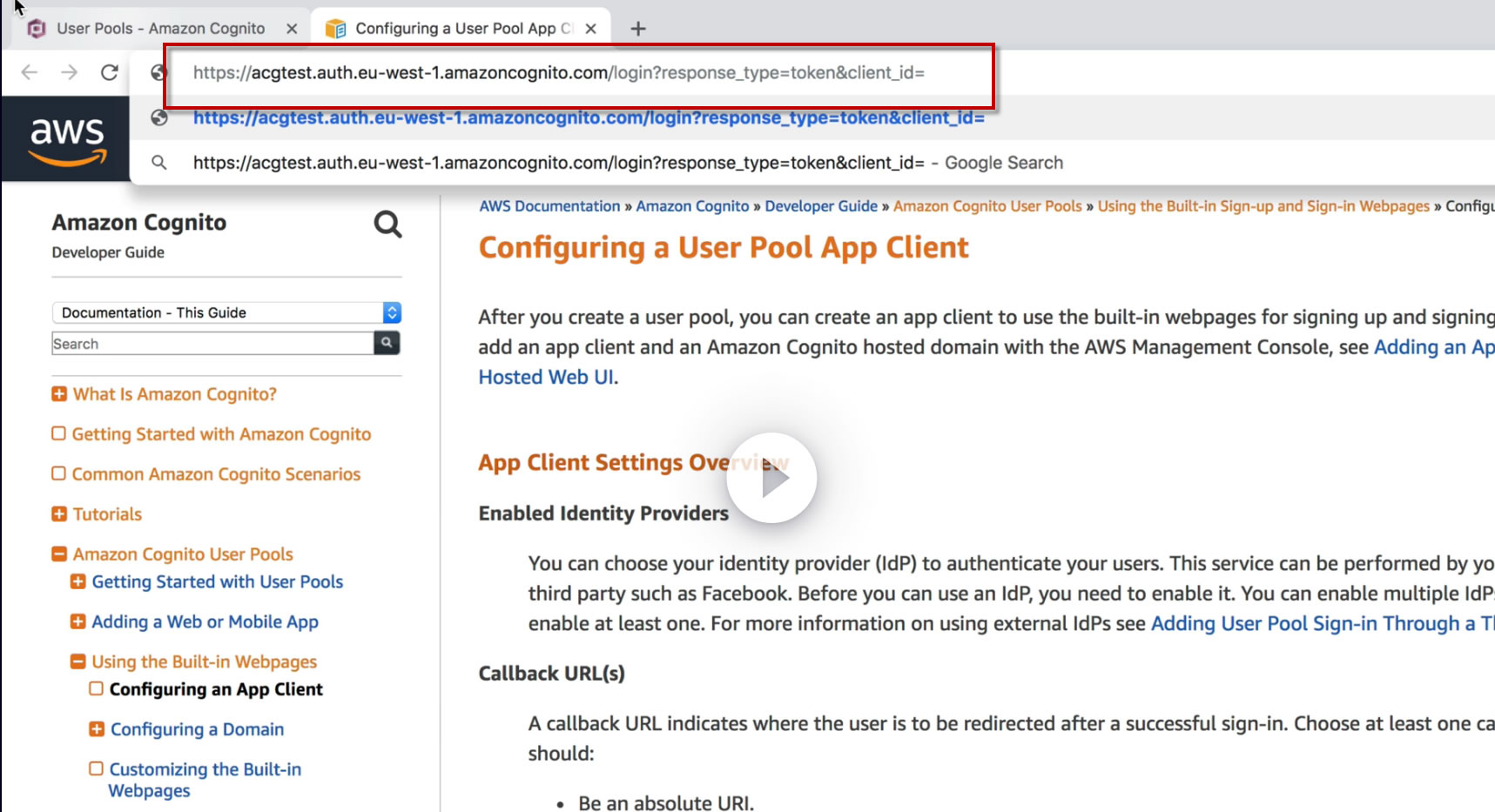Click the browser forward arrow
Image resolution: width=1495 pixels, height=812 pixels.
click(x=70, y=72)
